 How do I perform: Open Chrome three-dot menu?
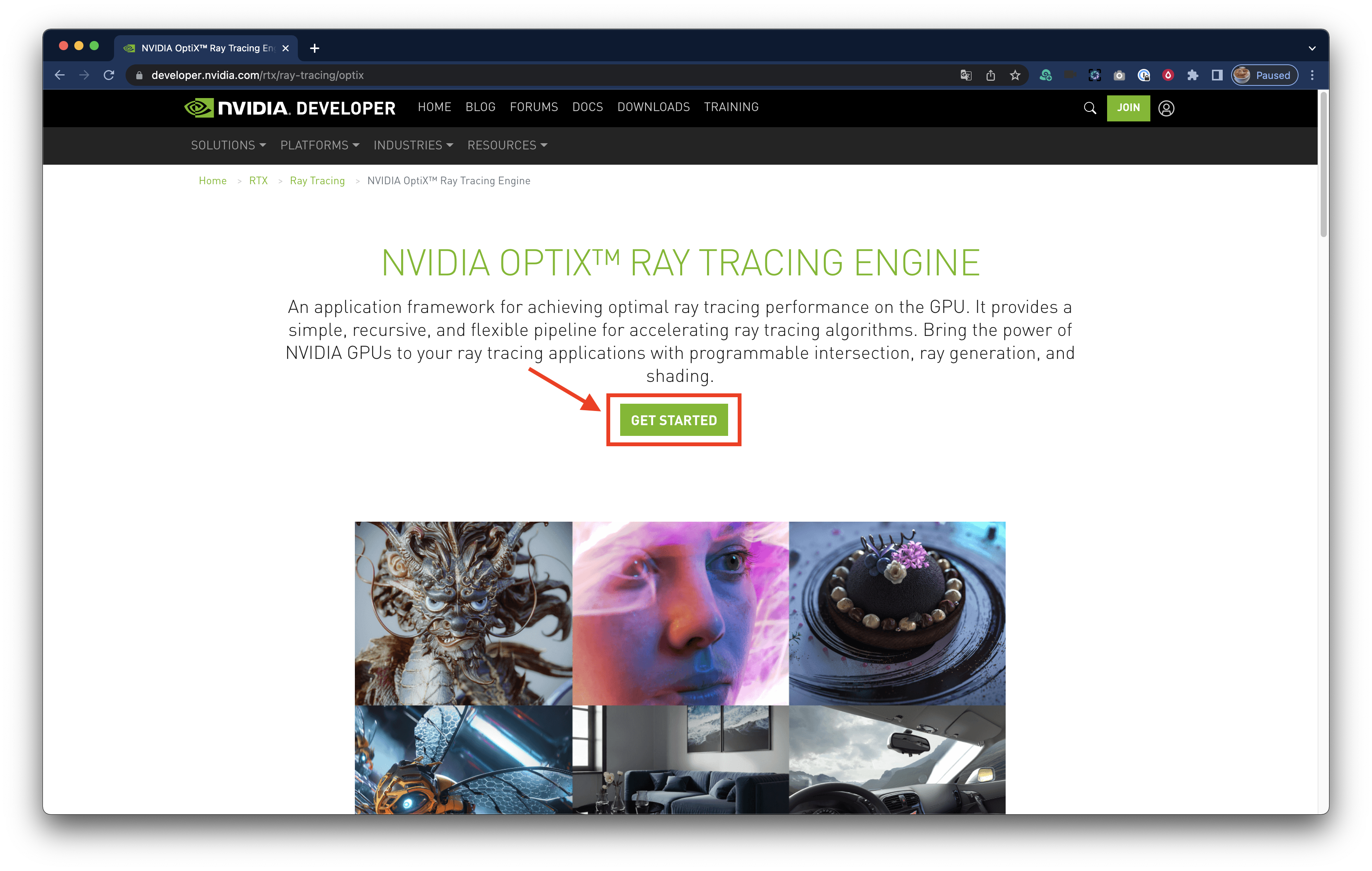(1312, 75)
